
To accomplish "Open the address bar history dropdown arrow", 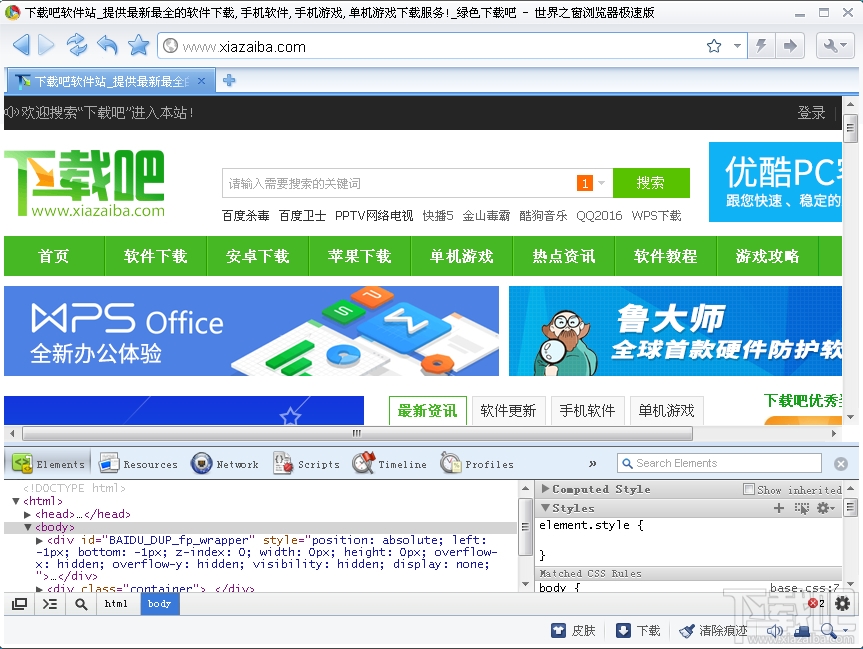I will (737, 46).
